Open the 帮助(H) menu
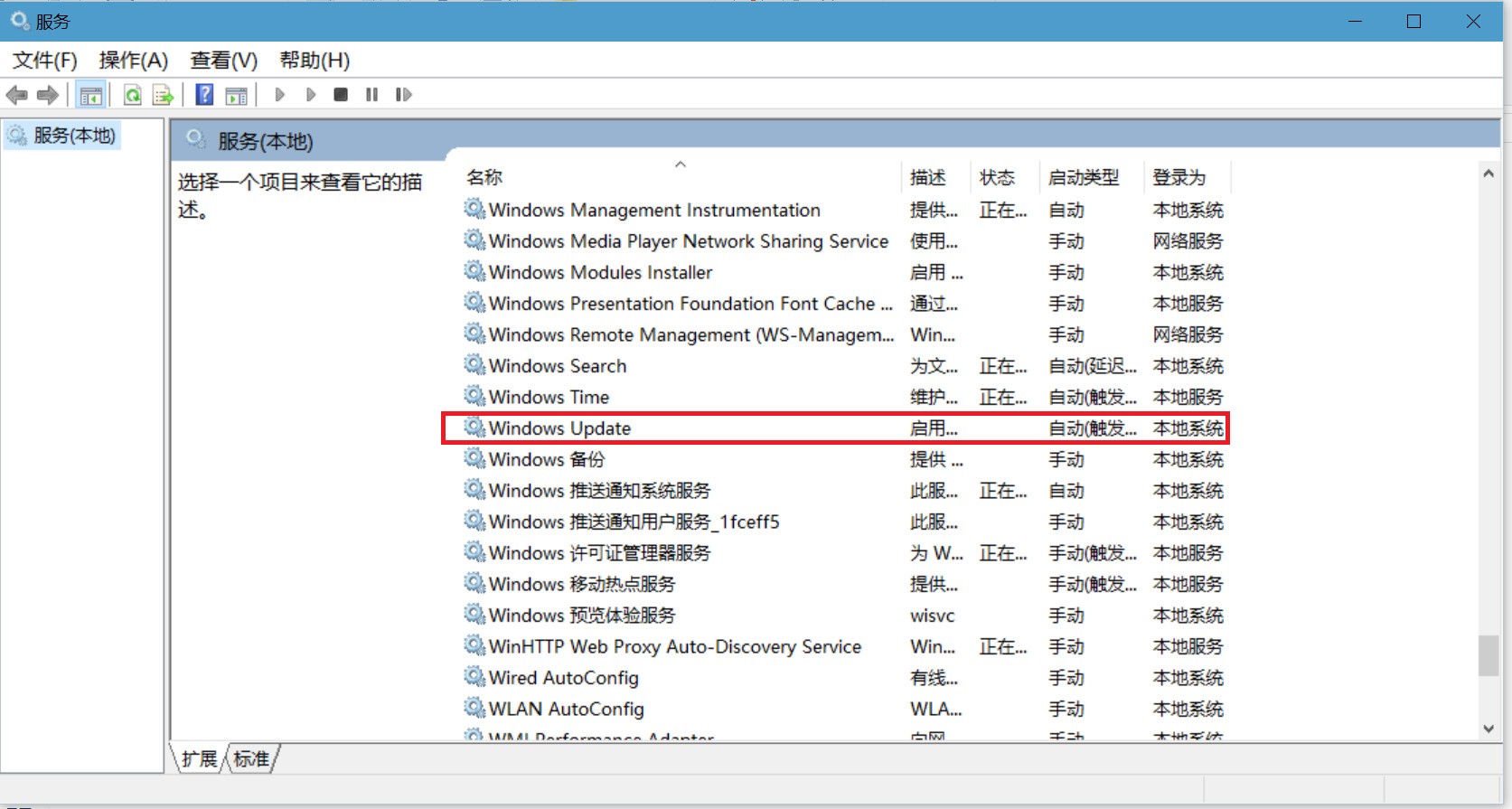 [x=315, y=61]
